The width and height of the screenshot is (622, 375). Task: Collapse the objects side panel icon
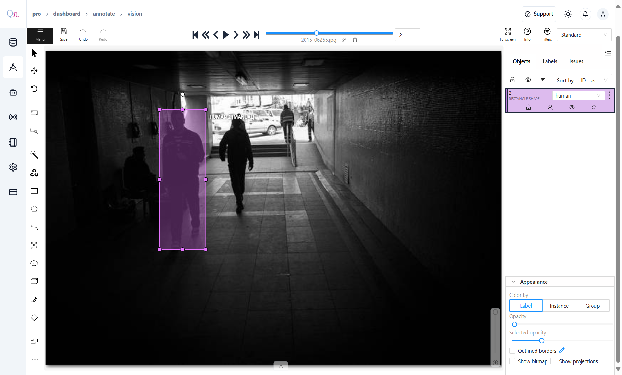coord(608,52)
